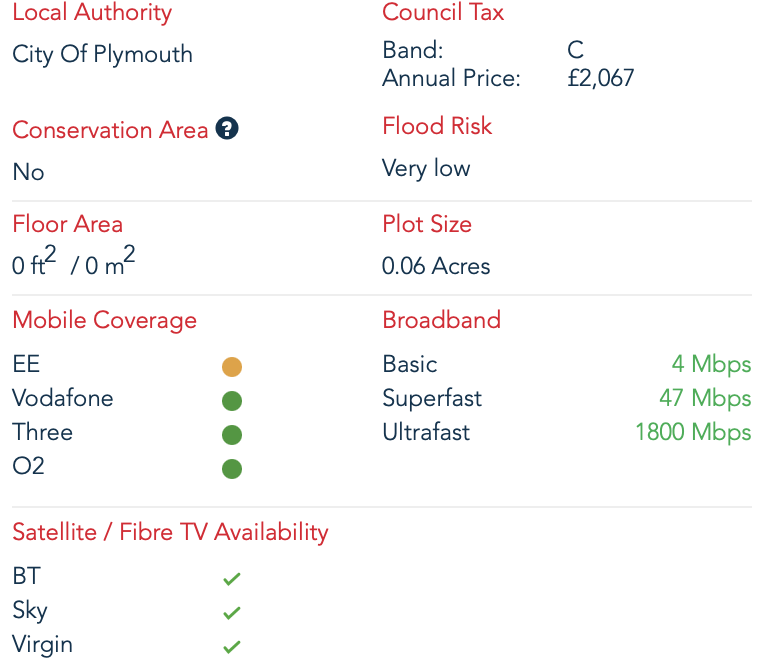
Task: Click the Conservation Area help question mark icon
Action: coord(227,129)
